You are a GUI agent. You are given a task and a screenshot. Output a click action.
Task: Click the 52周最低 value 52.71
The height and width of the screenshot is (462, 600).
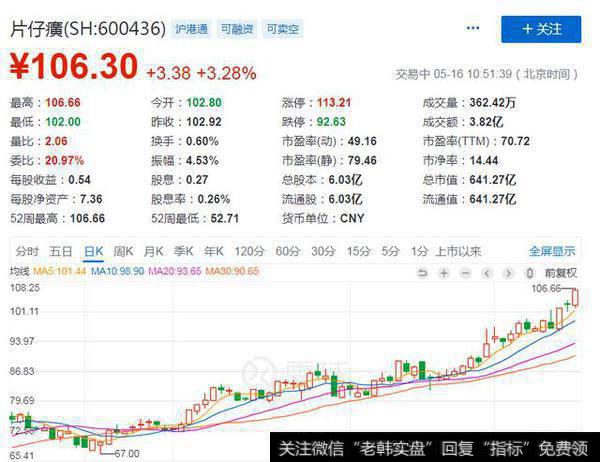click(x=225, y=219)
